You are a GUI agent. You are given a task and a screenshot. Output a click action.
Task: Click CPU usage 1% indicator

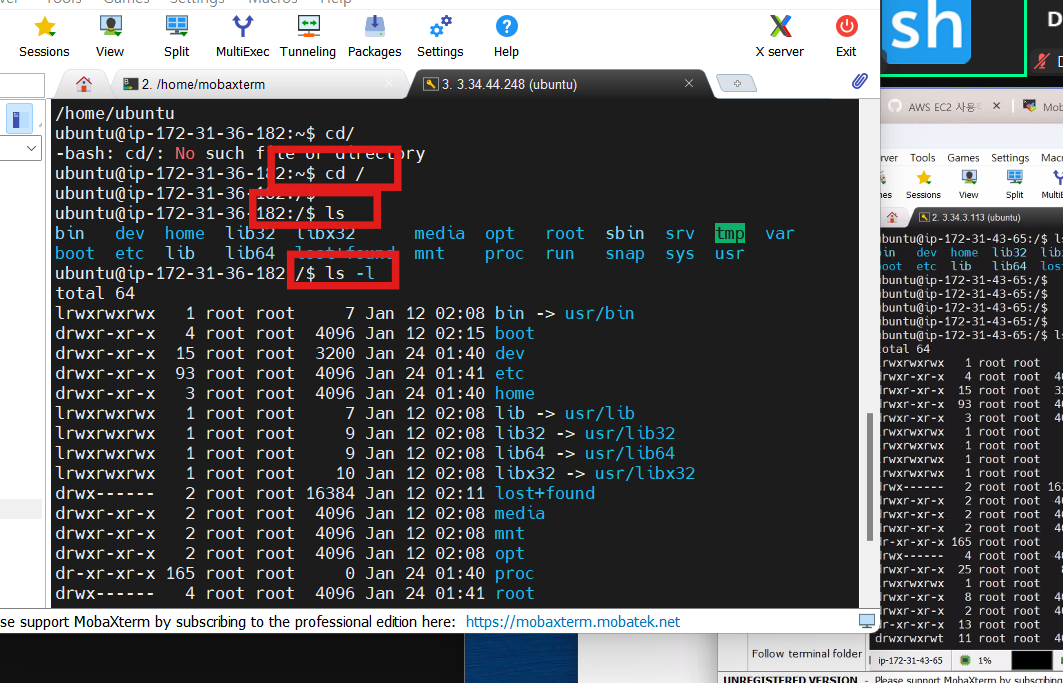976,660
